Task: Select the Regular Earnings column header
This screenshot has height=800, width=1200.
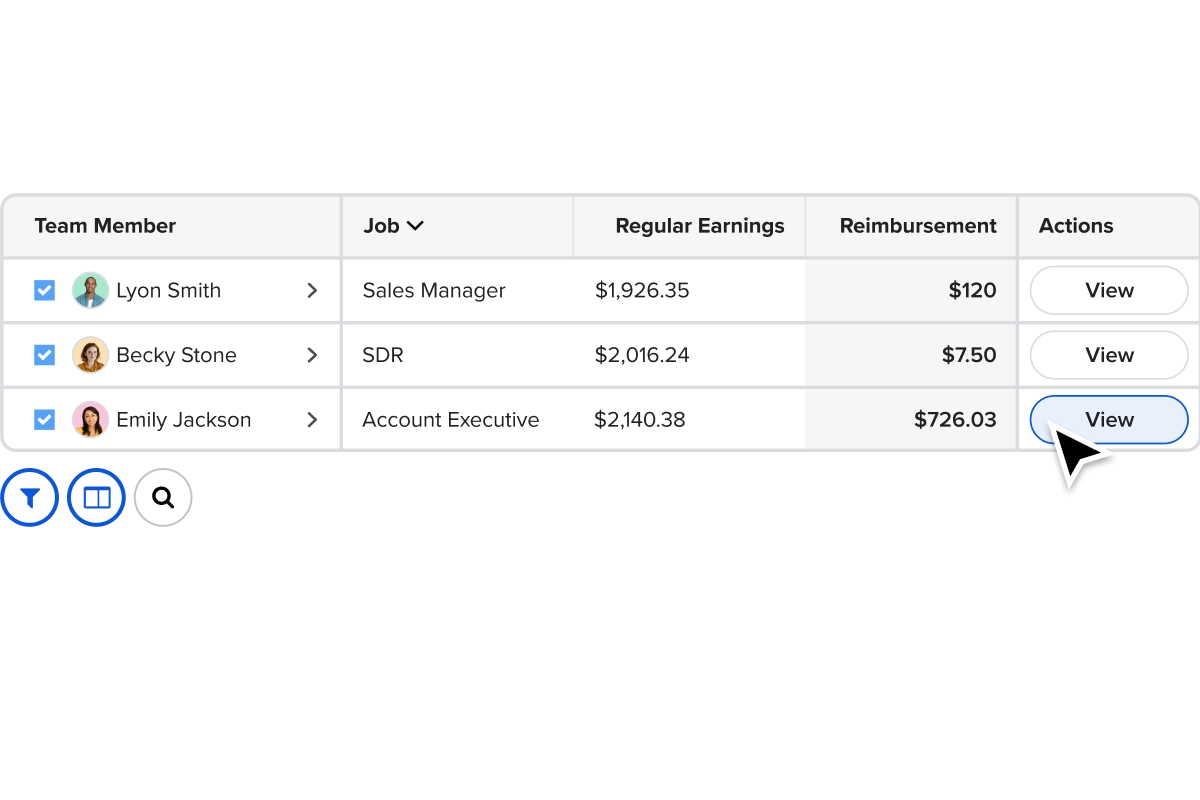Action: 699,226
